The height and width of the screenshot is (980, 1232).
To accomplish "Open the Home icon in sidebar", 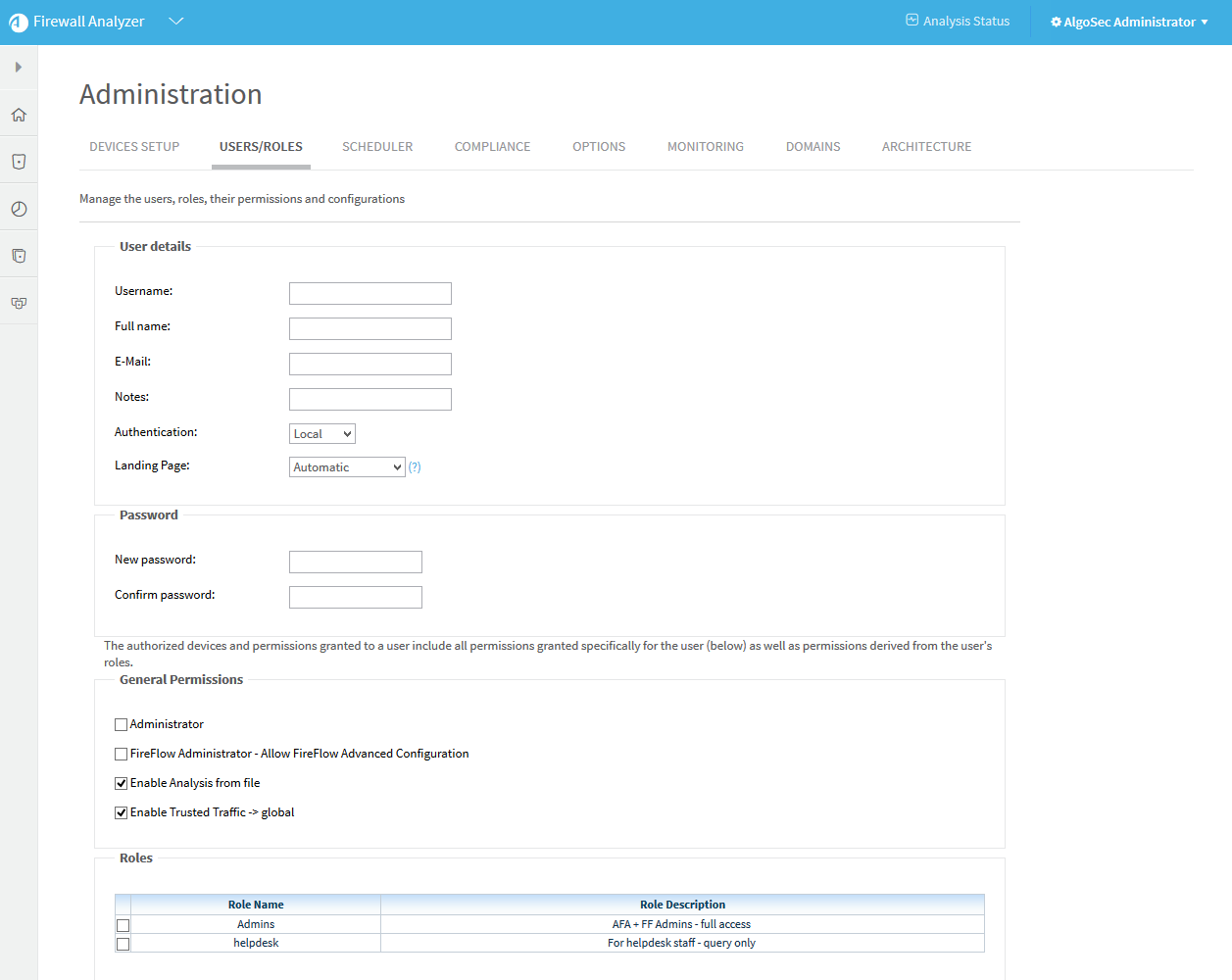I will coord(19,115).
